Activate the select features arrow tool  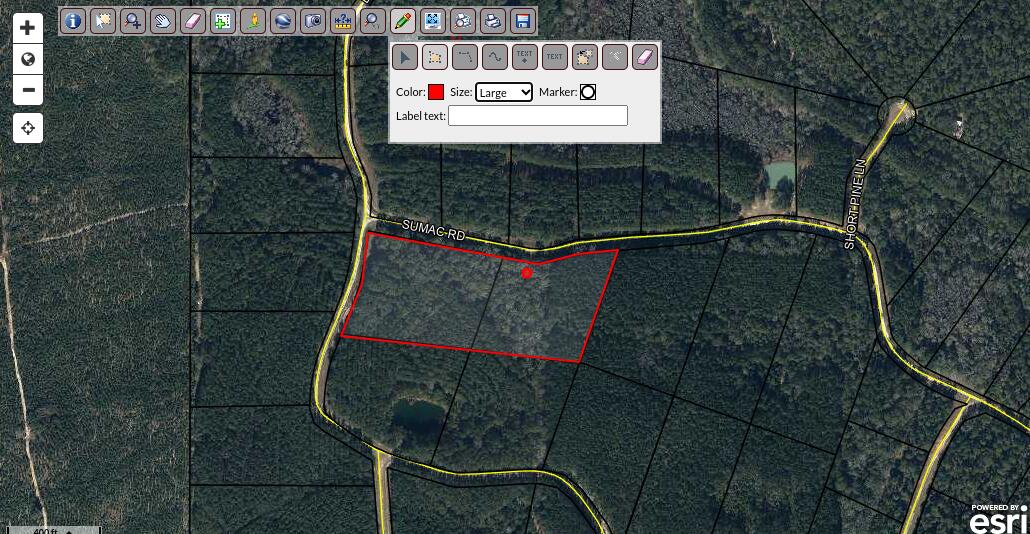[102, 21]
